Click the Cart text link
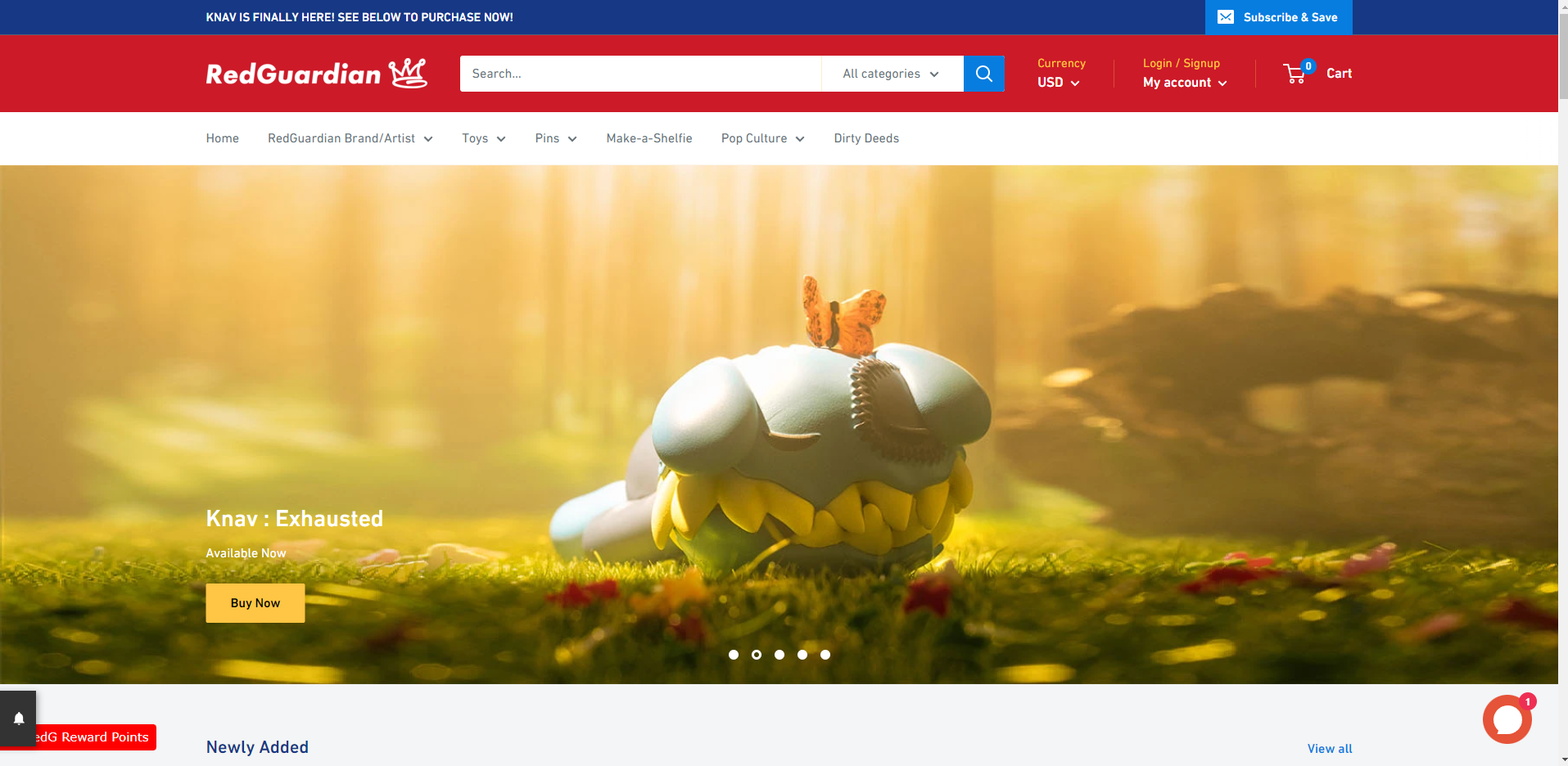 click(1339, 74)
